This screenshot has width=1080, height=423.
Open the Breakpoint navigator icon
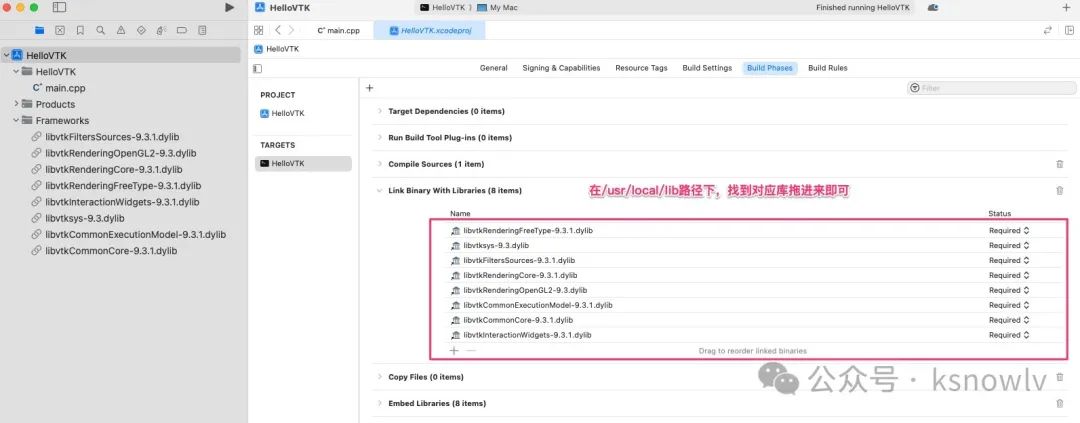(x=182, y=30)
